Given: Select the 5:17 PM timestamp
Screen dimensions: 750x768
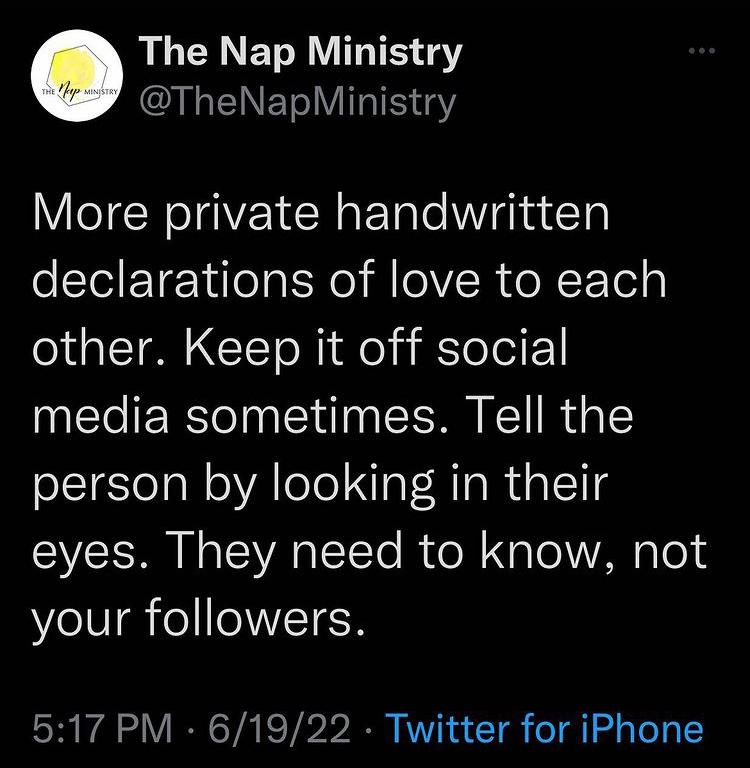Looking at the screenshot, I should click(102, 728).
